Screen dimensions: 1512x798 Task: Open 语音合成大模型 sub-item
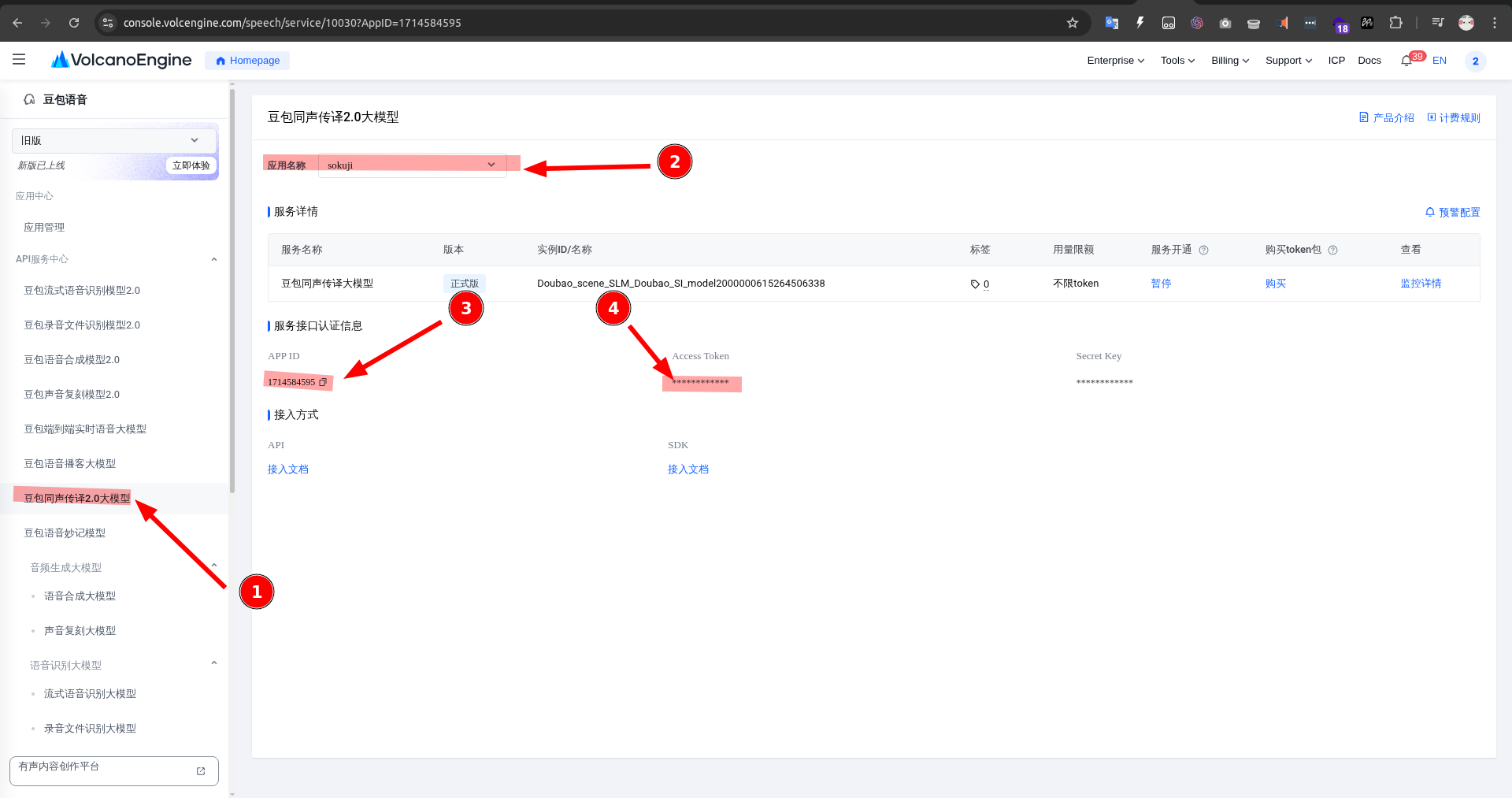[80, 596]
